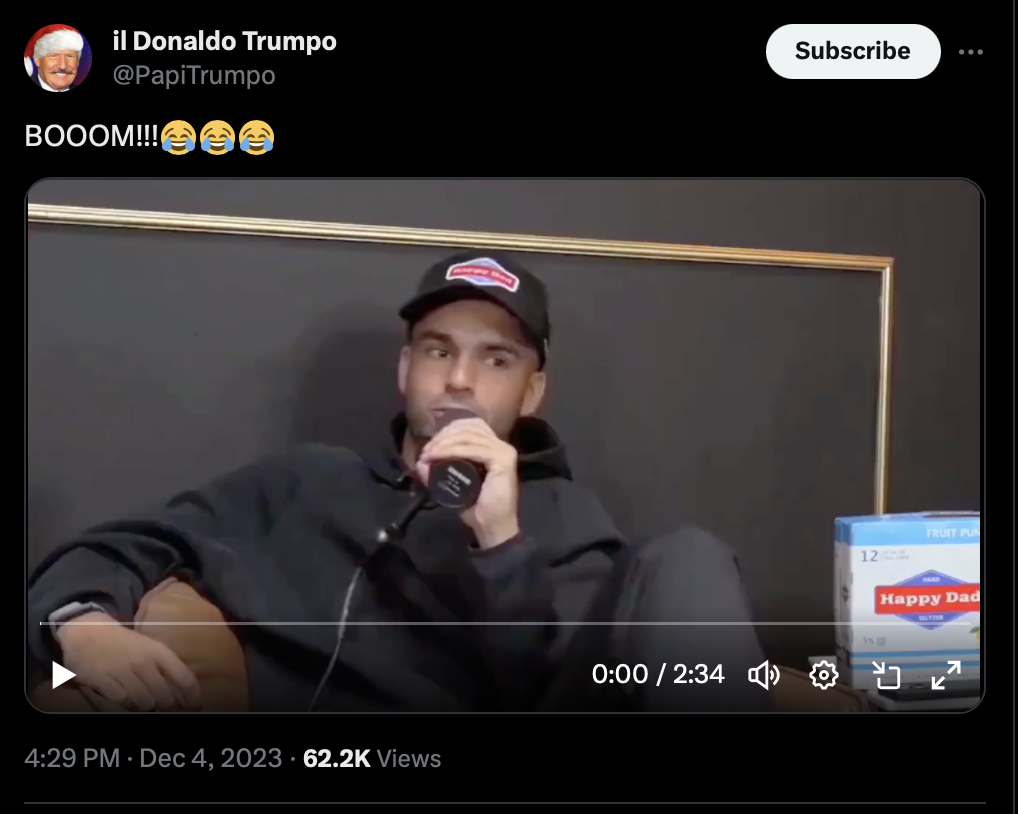Click the 0:00 / 2:34 time display
The height and width of the screenshot is (814, 1018).
coord(658,674)
